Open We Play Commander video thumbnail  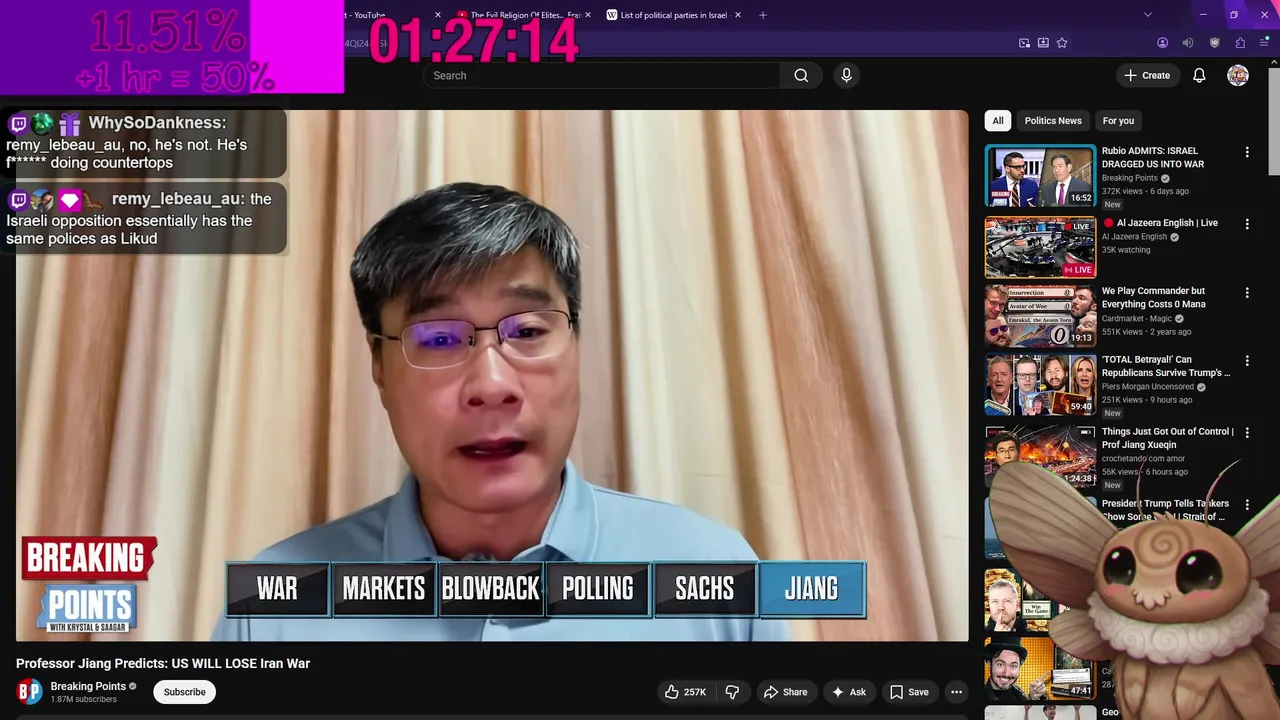(1040, 315)
